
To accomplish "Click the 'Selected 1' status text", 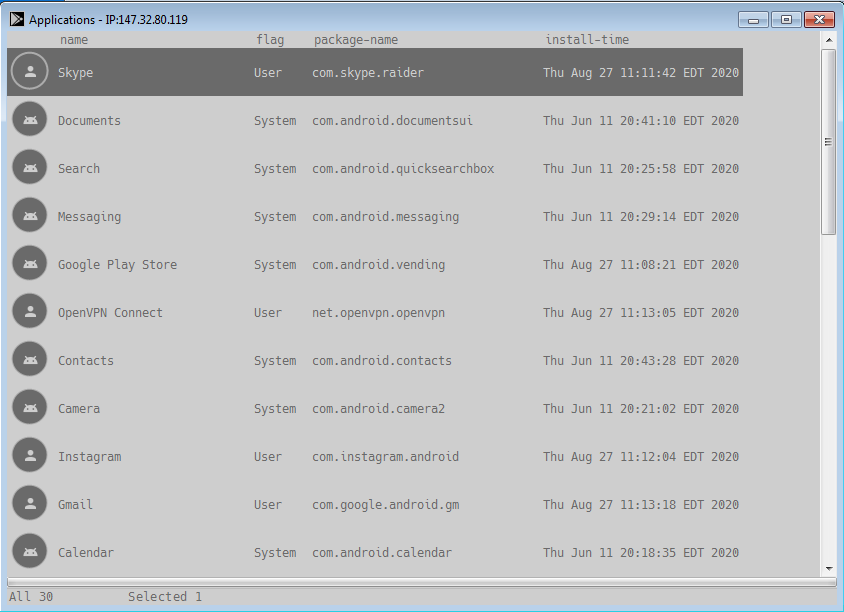I will pyautogui.click(x=165, y=596).
